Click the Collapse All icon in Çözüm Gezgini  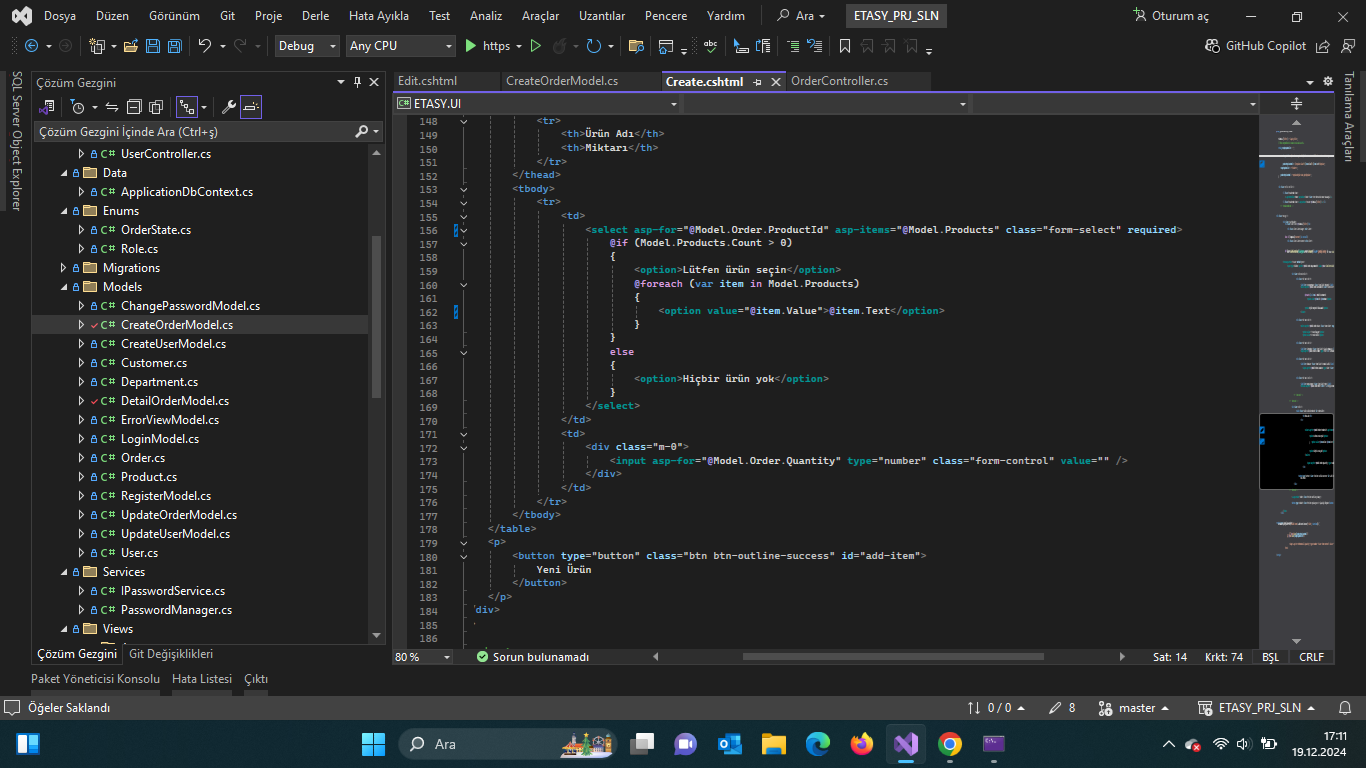point(134,107)
